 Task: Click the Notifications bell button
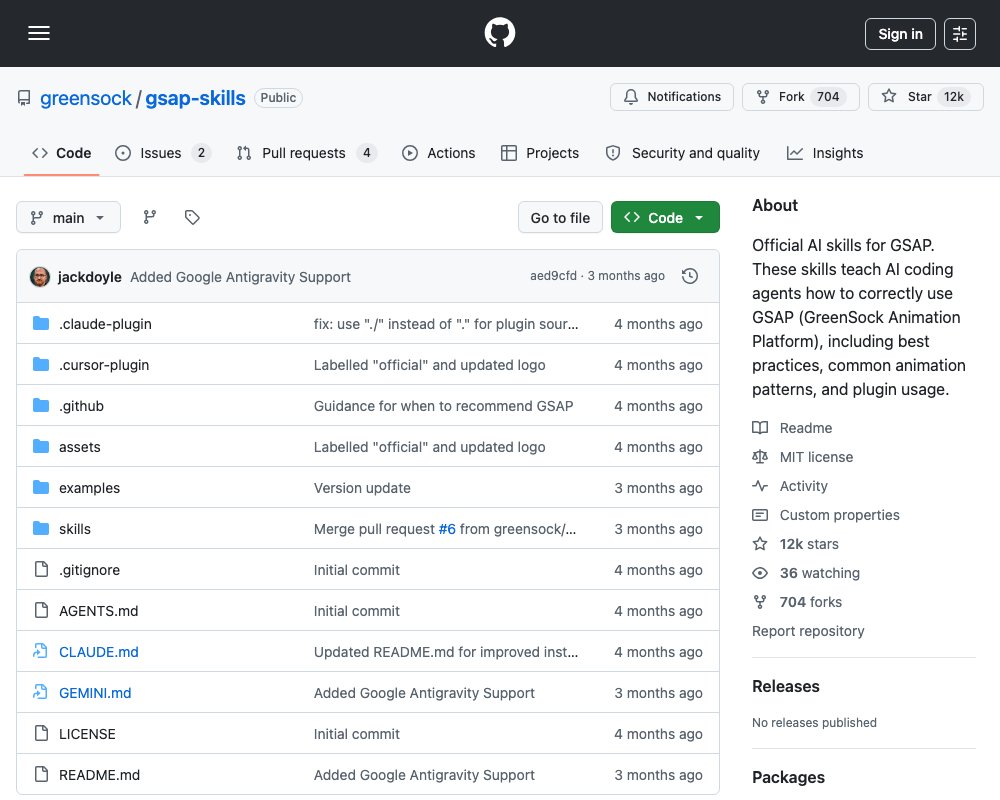click(x=672, y=97)
